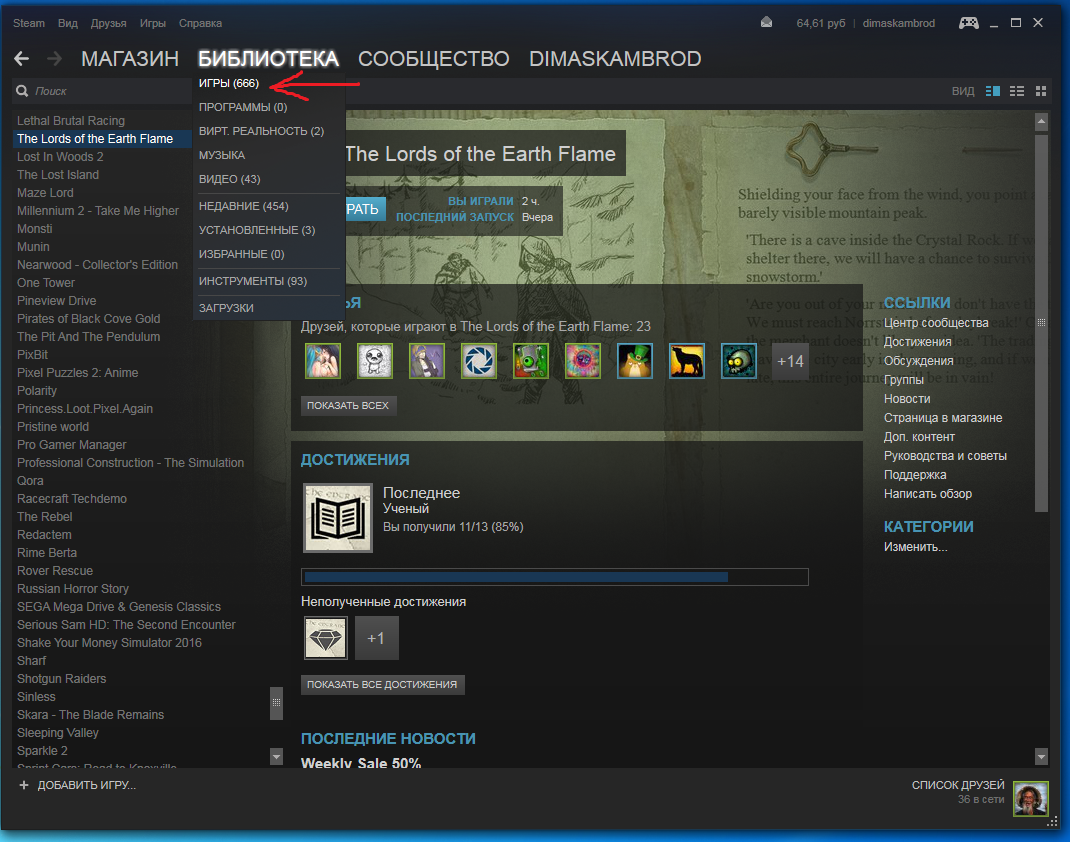Choose ВИРТ. РЕАЛЬНОСТЬ (2) filter
The height and width of the screenshot is (842, 1070).
click(x=261, y=131)
